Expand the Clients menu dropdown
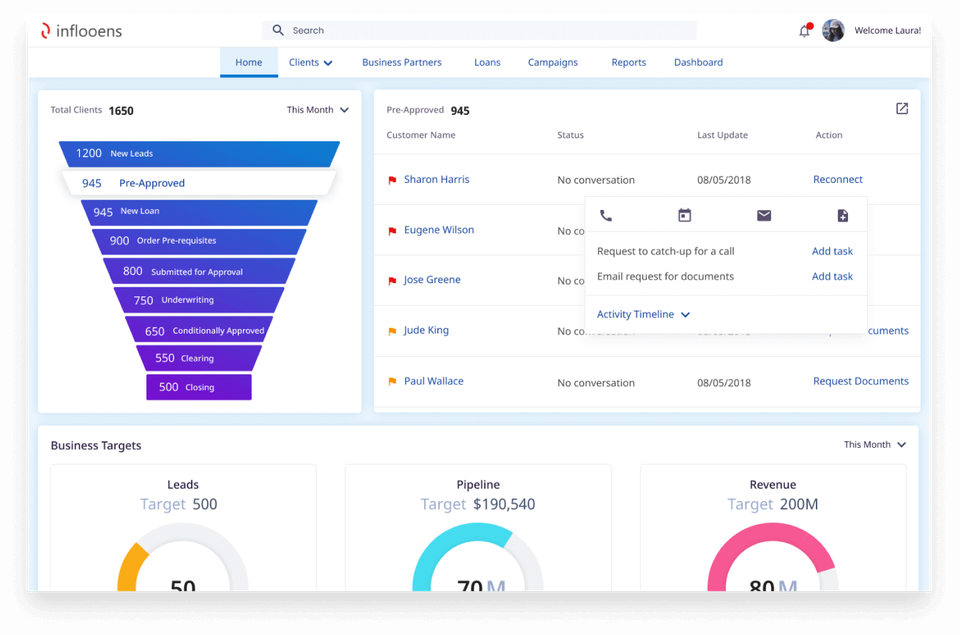Viewport: 960px width, 635px height. click(310, 62)
